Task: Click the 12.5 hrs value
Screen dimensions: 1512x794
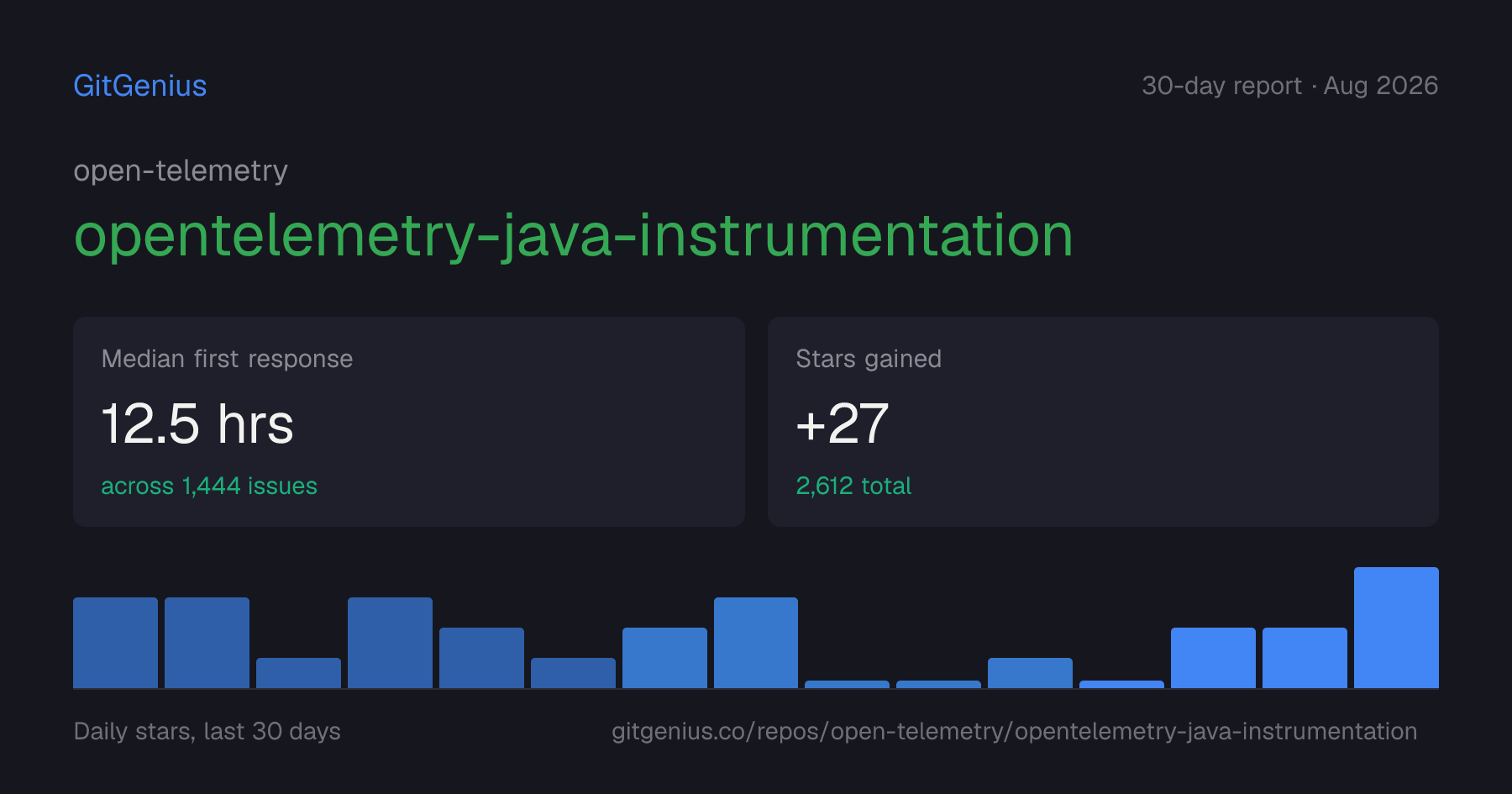Action: click(197, 423)
